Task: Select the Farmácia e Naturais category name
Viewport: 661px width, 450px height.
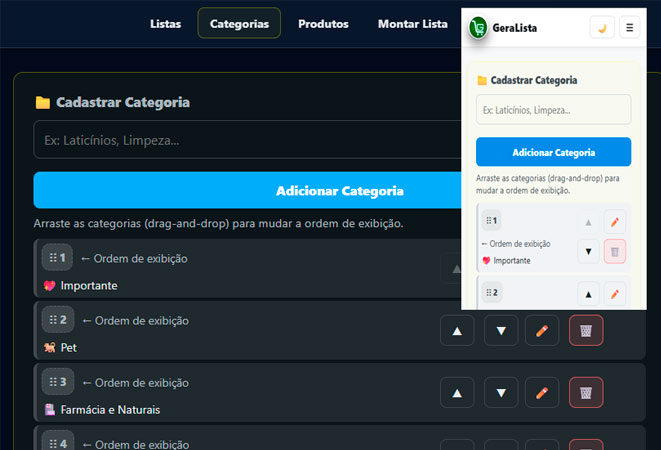Action: tap(110, 410)
